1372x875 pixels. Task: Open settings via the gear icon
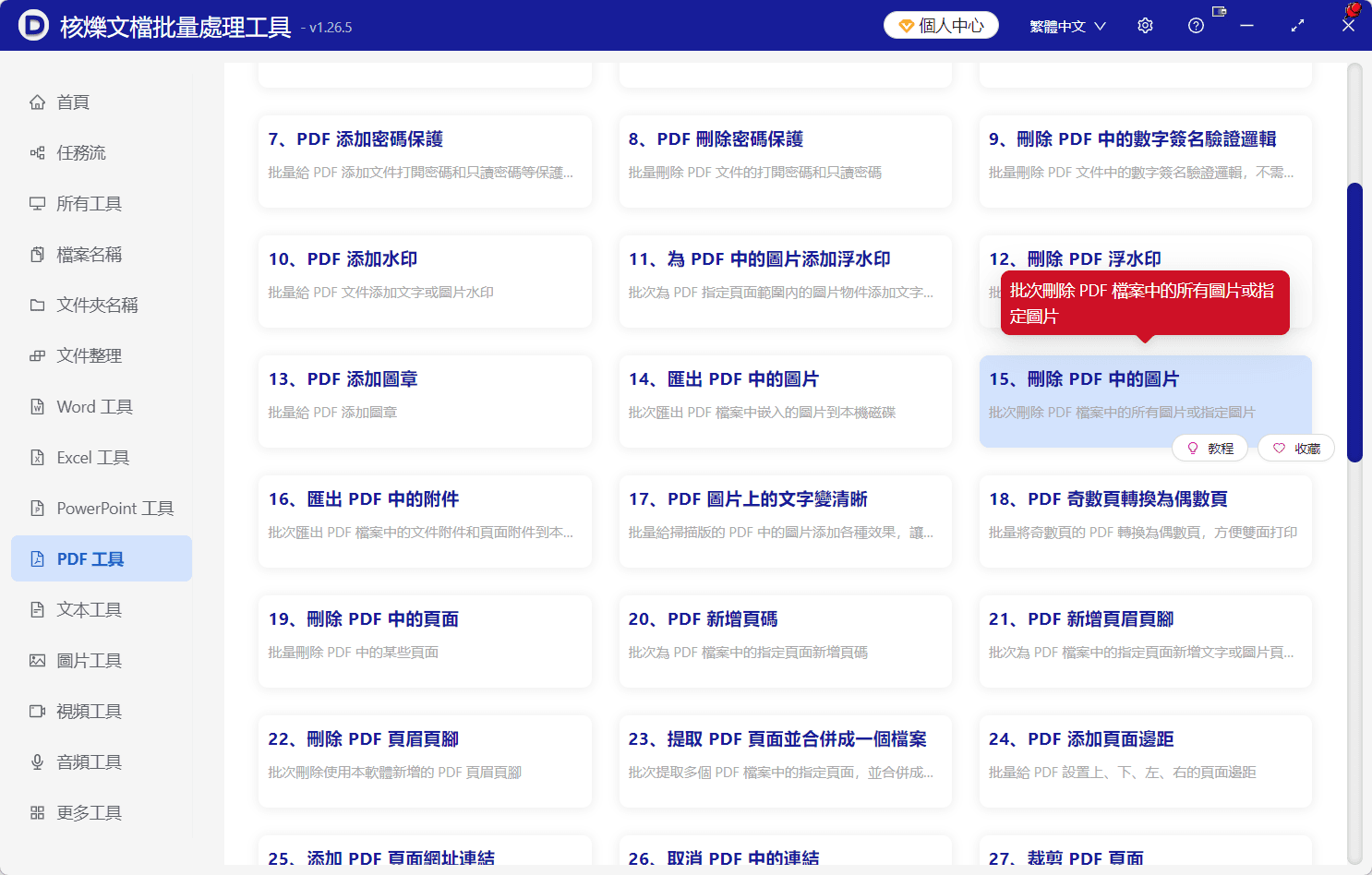click(1146, 26)
